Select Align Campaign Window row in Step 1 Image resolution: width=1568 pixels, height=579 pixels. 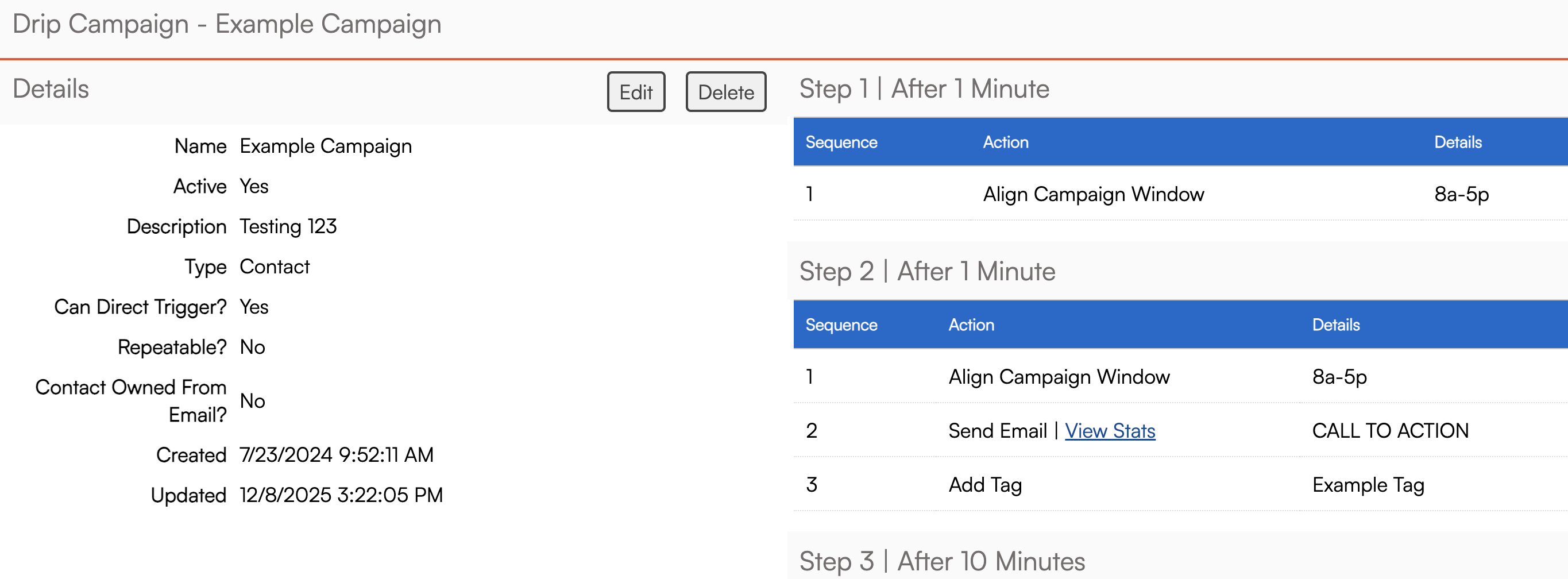(x=1093, y=194)
